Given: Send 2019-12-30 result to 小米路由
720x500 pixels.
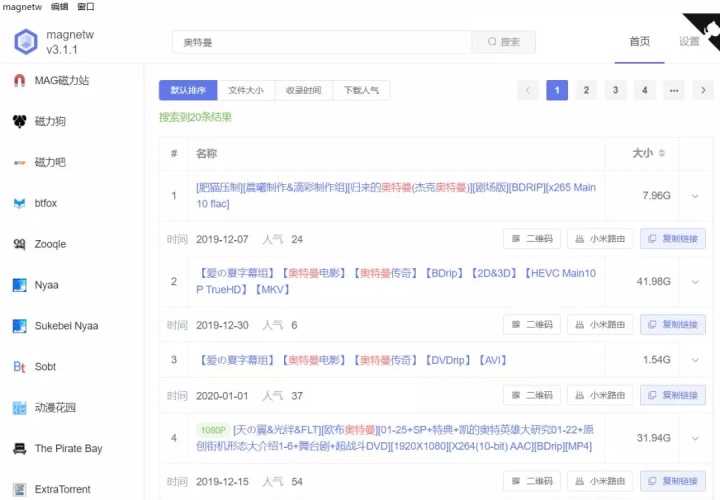Looking at the screenshot, I should [600, 325].
